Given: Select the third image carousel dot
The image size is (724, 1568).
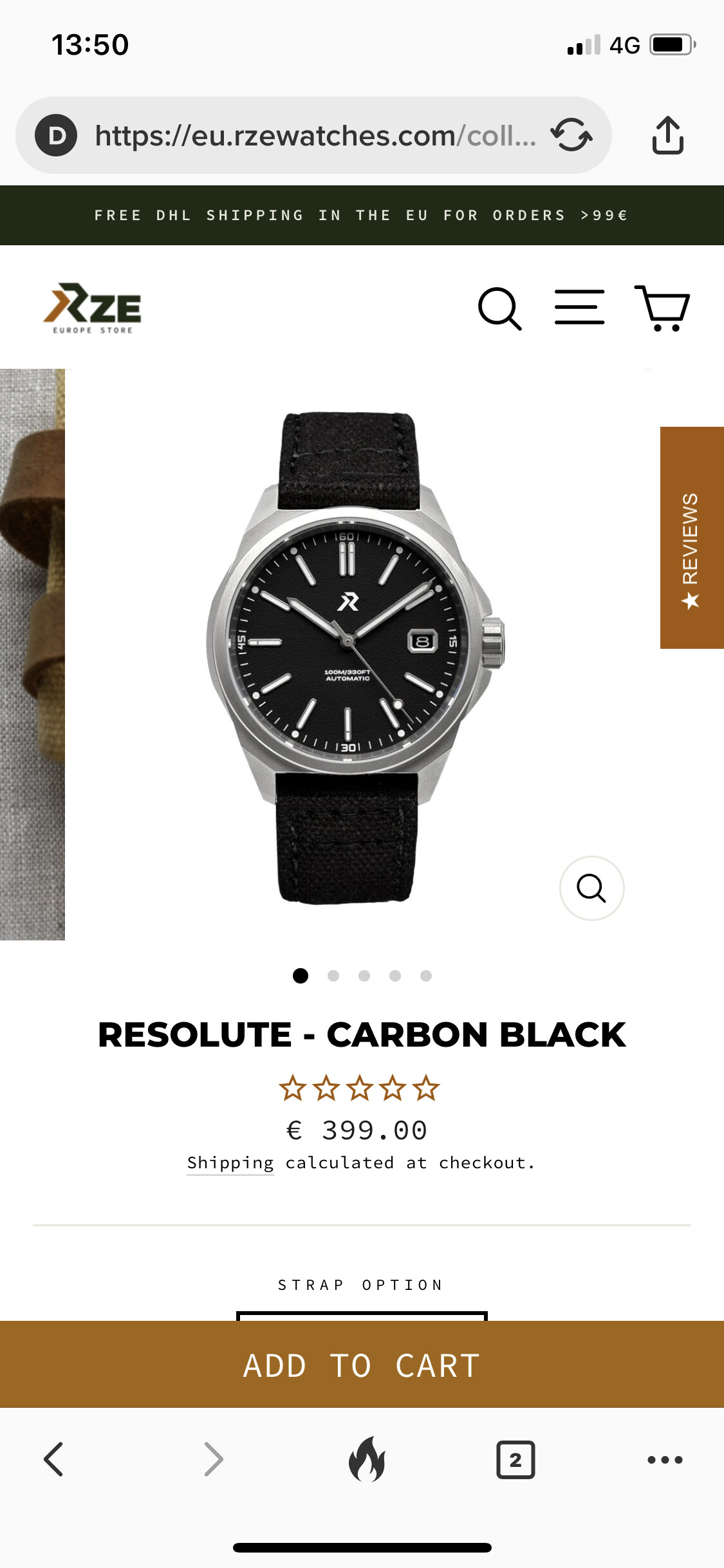Looking at the screenshot, I should (x=364, y=976).
